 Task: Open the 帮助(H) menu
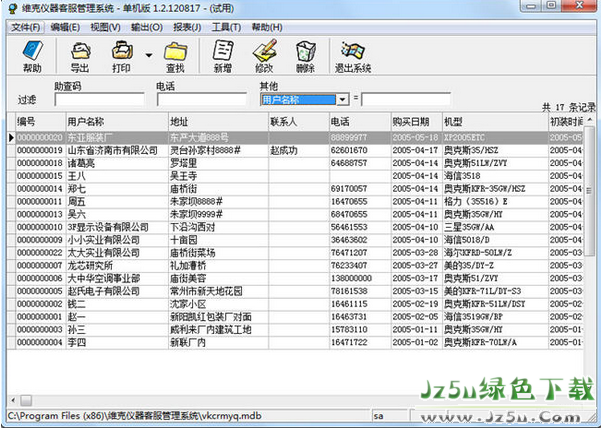(x=267, y=27)
